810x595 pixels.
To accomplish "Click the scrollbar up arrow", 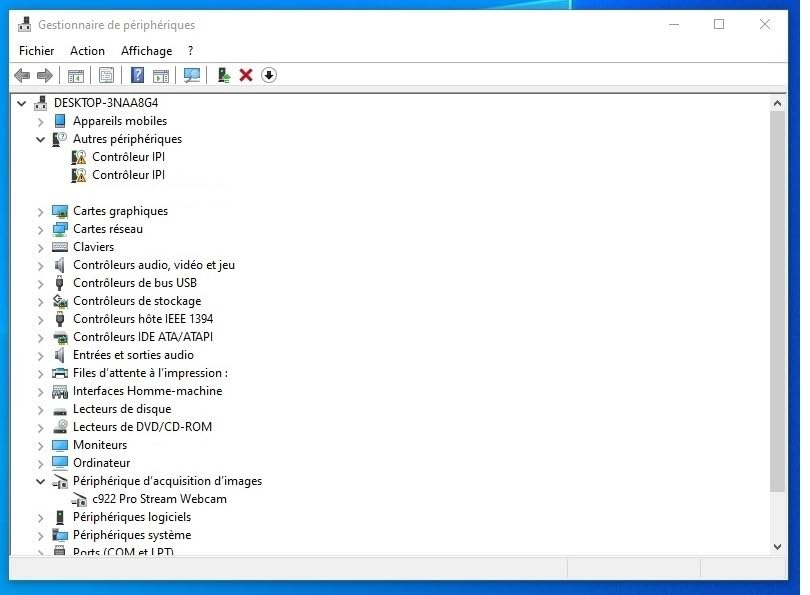I will pyautogui.click(x=777, y=103).
